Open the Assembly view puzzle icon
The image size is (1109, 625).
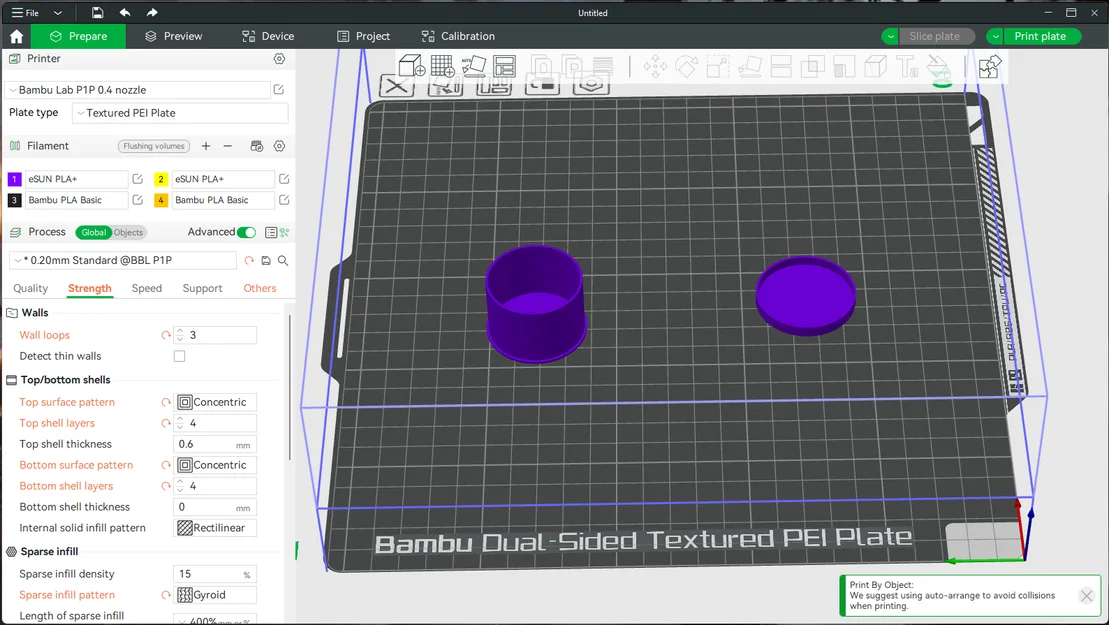pyautogui.click(x=990, y=67)
